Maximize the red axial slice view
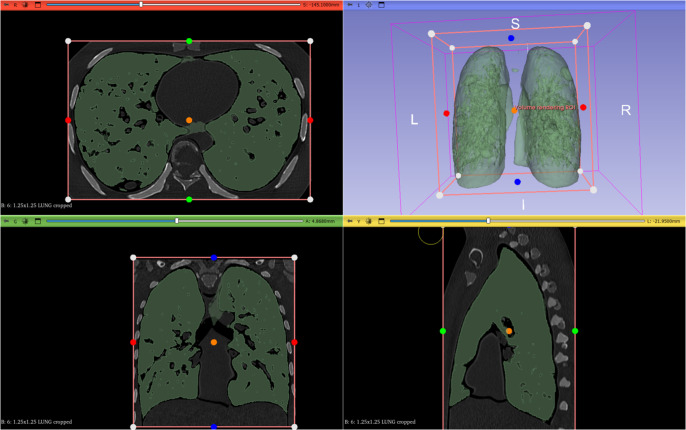The width and height of the screenshot is (686, 430). (x=38, y=5)
